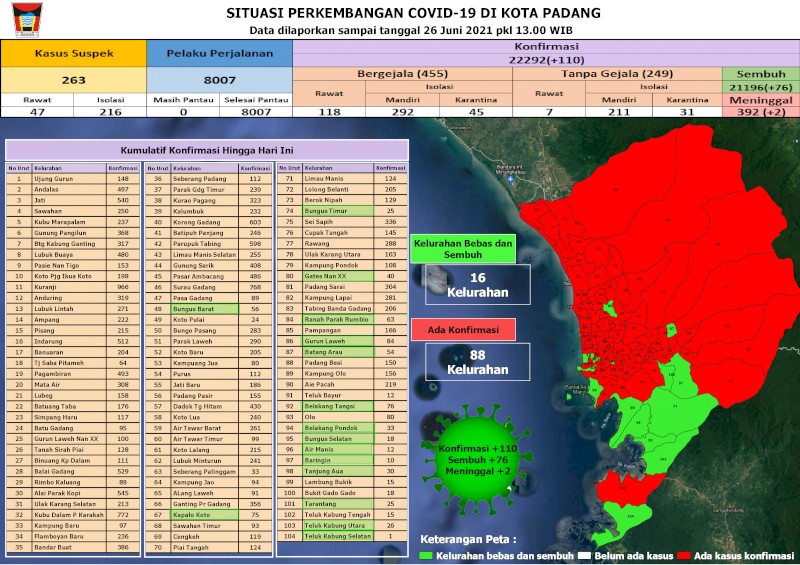800x565 pixels.
Task: Click Korong Gadang's count '603'
Action: pos(255,222)
